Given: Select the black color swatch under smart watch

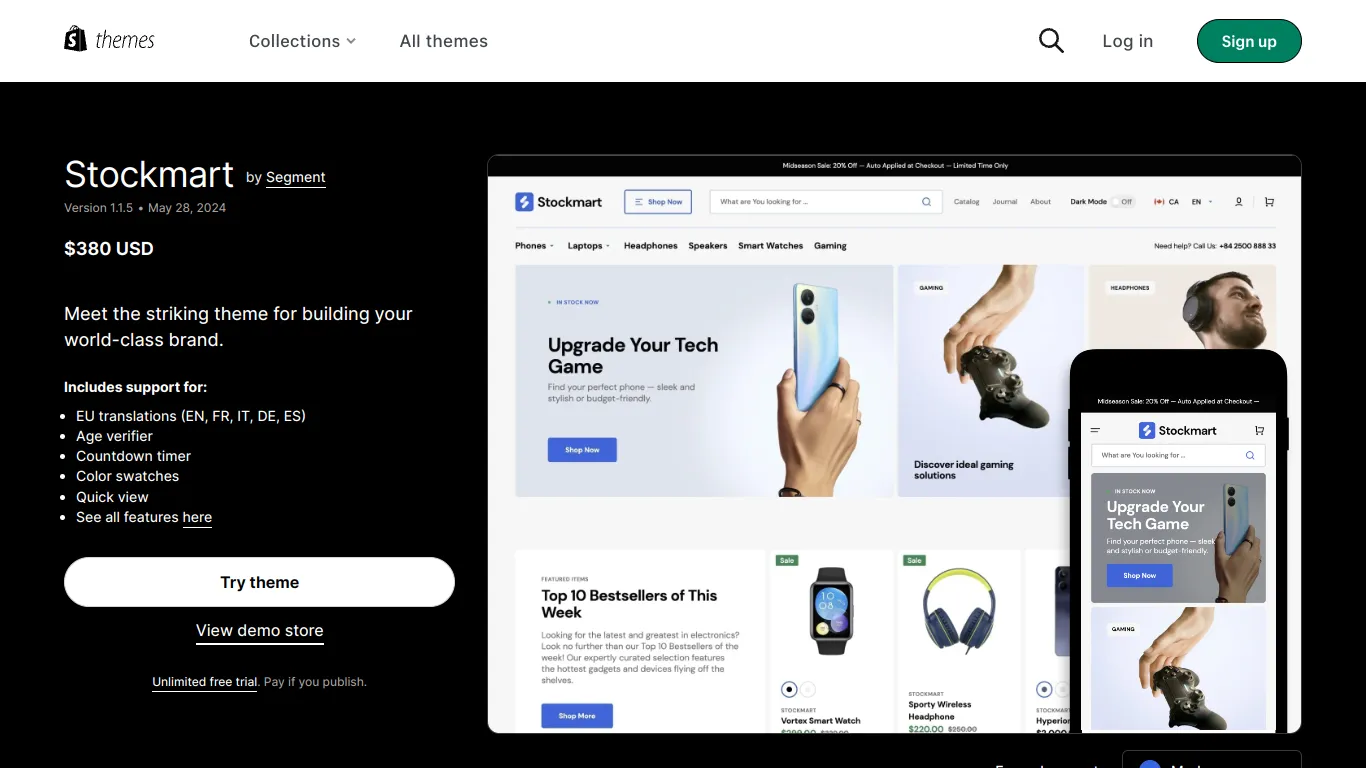Looking at the screenshot, I should tap(789, 689).
